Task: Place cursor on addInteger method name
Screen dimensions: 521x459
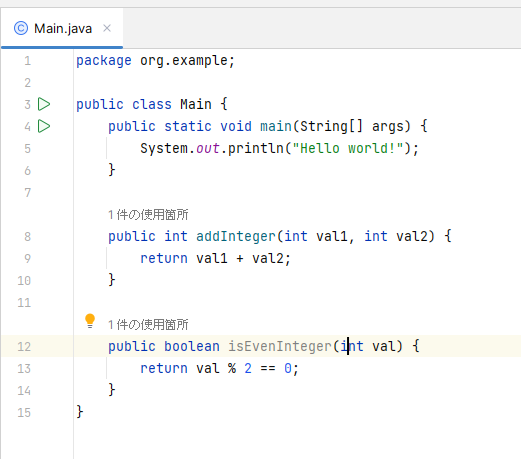Action: pyautogui.click(x=236, y=236)
